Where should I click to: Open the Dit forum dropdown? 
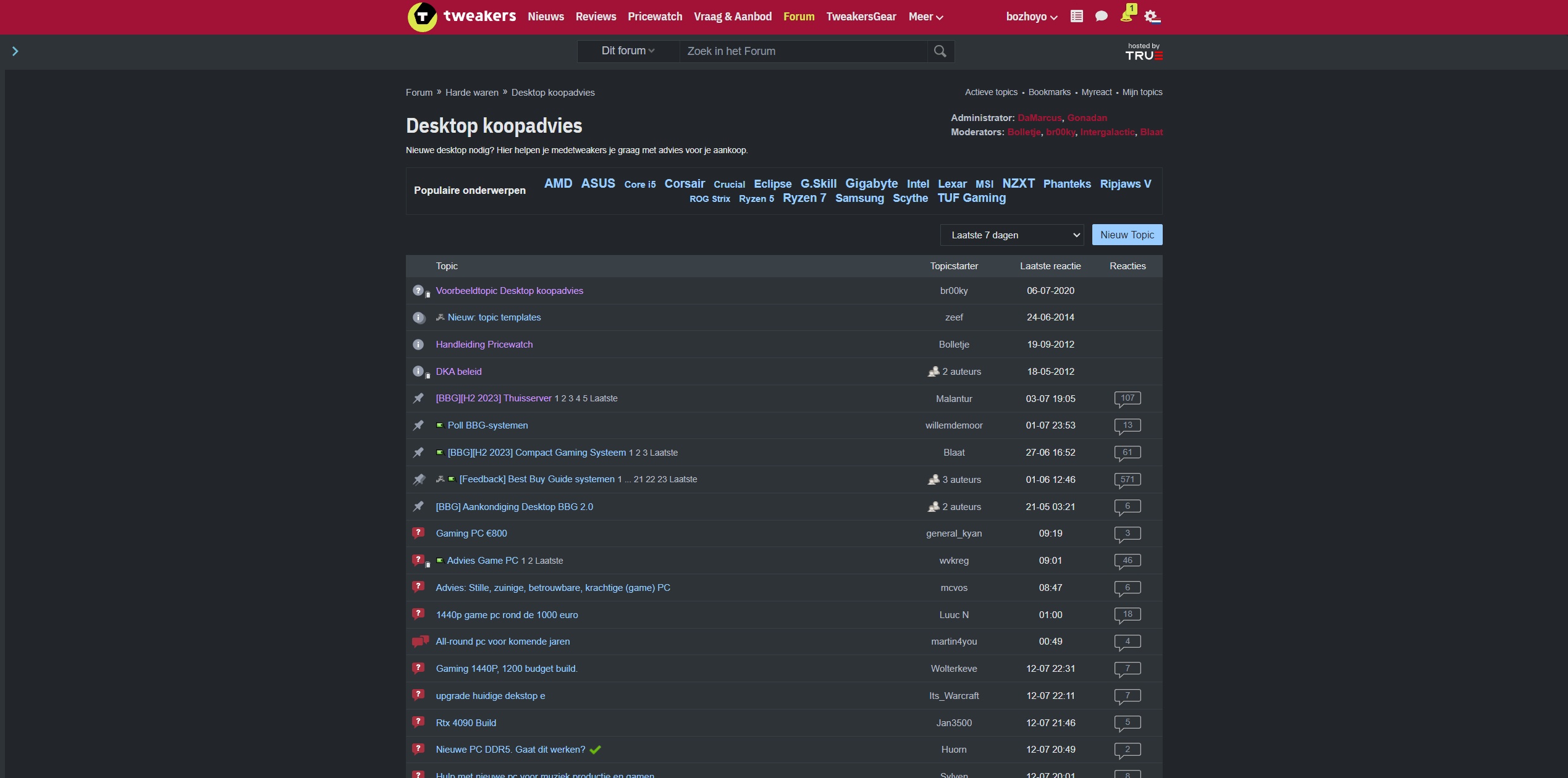click(x=626, y=51)
